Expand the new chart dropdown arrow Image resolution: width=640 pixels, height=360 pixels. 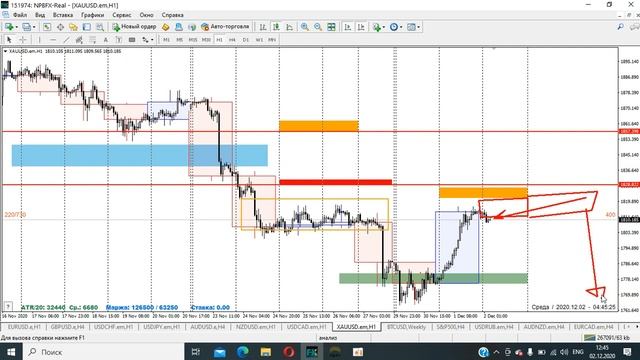tap(16, 27)
